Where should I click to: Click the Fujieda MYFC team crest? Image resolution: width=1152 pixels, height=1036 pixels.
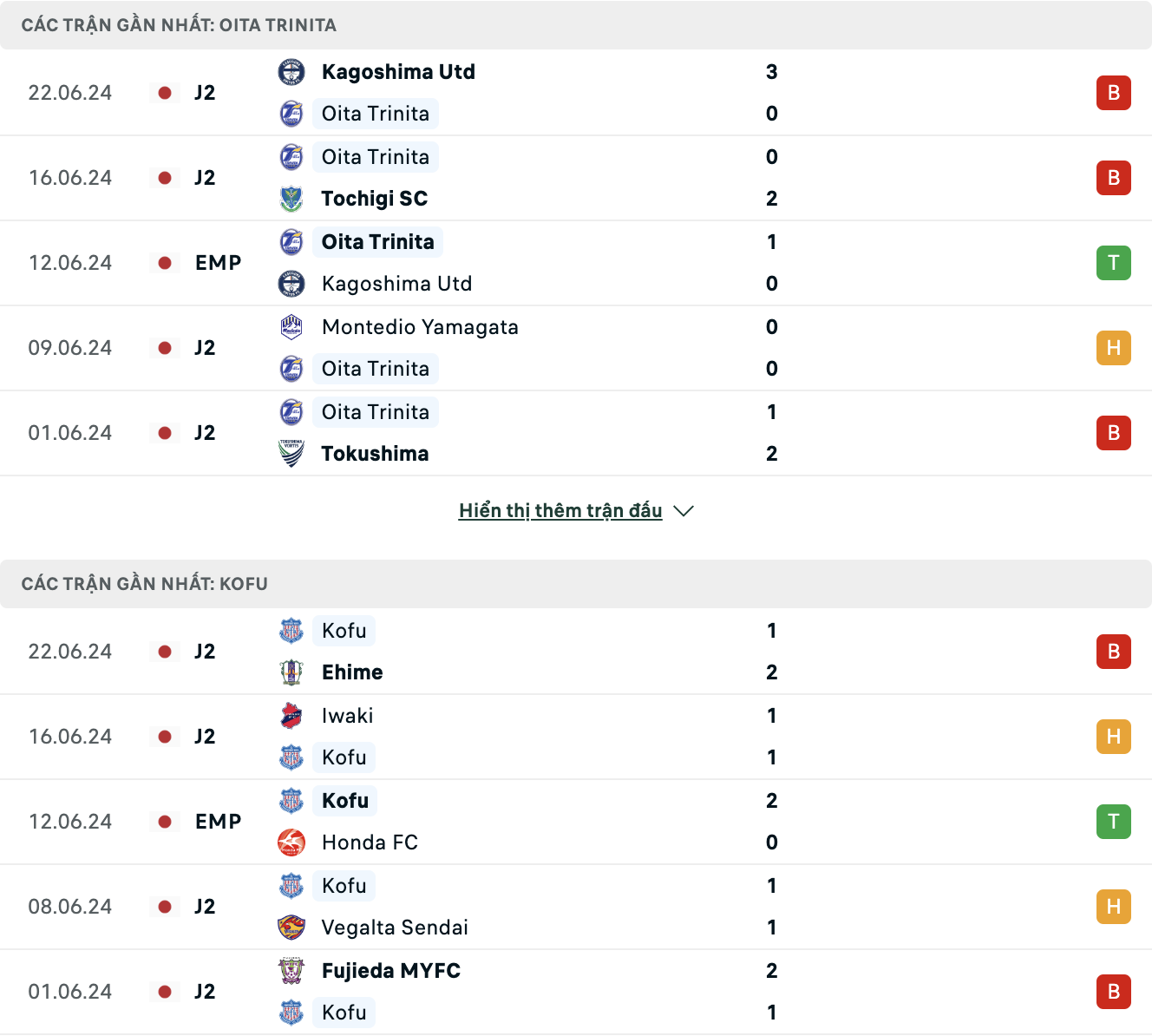pos(291,971)
